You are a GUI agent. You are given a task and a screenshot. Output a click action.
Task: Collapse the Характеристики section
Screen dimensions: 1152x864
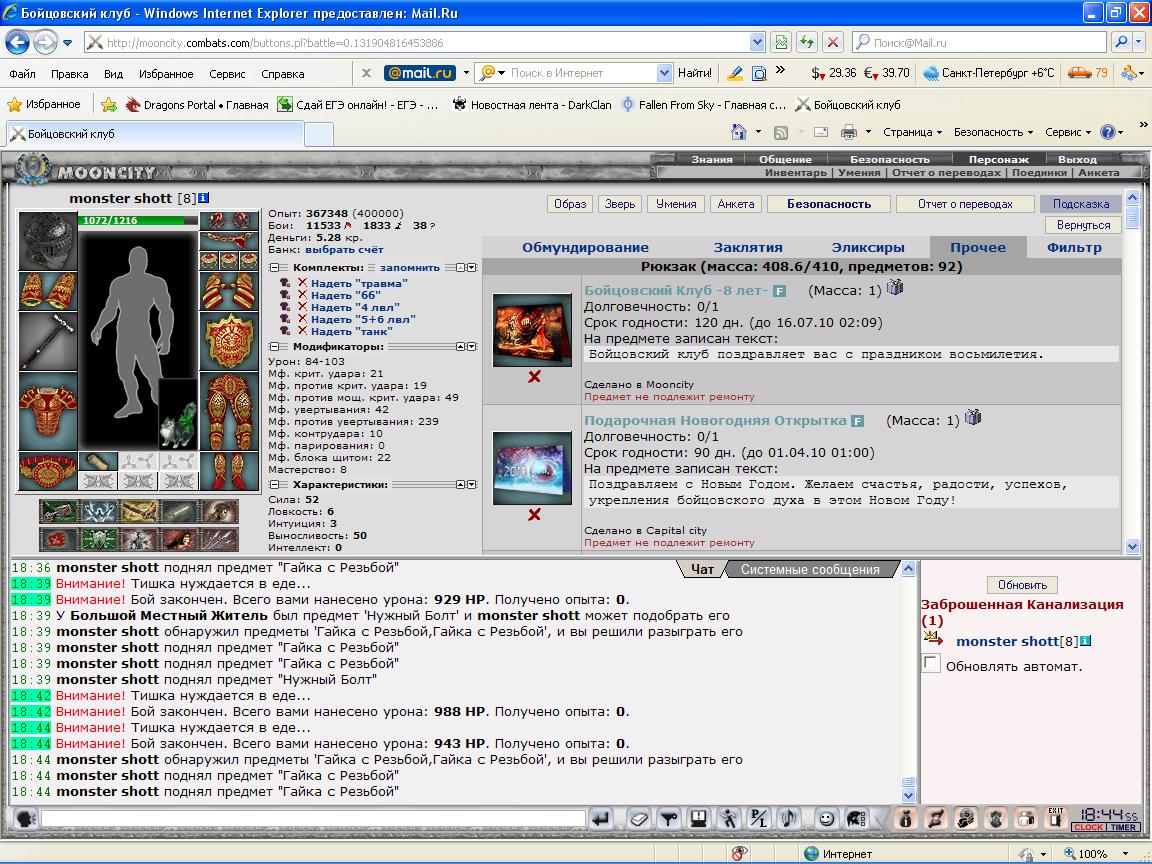coord(274,485)
